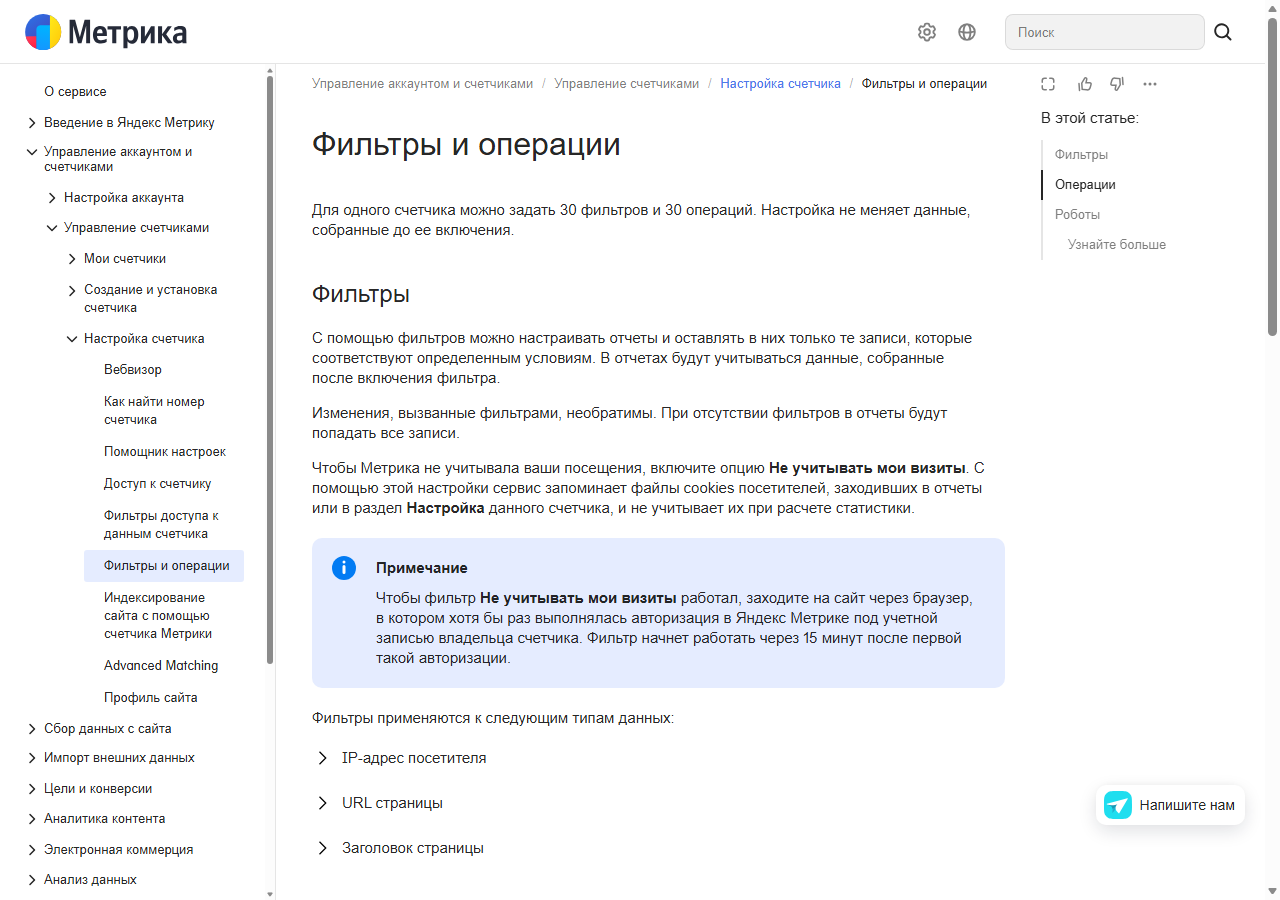Expand Мои счетчики tree node

[72, 259]
